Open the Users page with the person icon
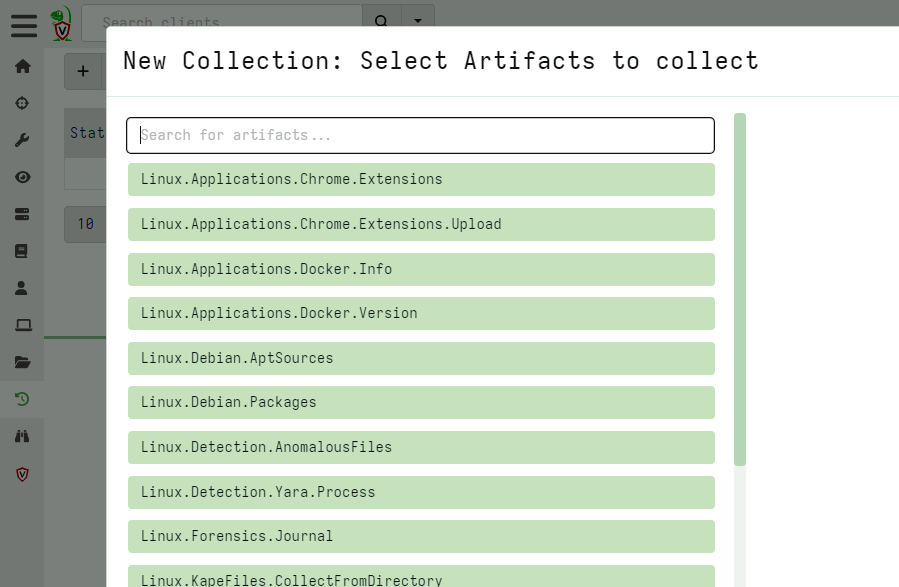 pyautogui.click(x=22, y=287)
